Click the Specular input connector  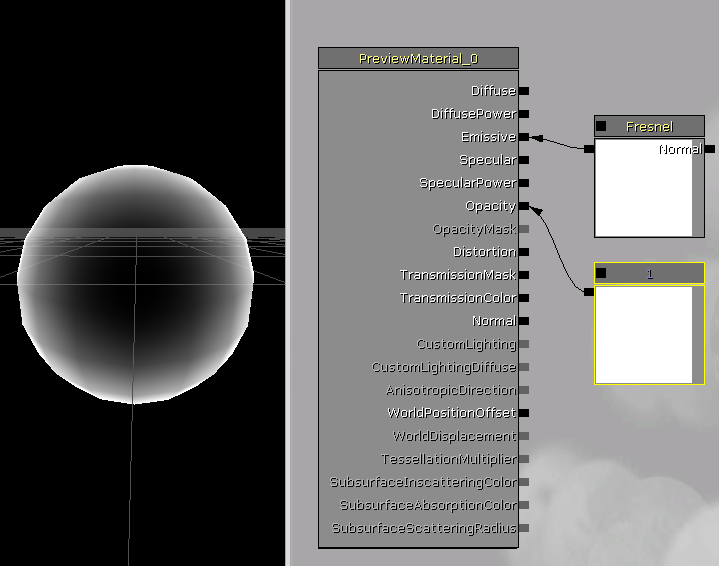tap(524, 160)
